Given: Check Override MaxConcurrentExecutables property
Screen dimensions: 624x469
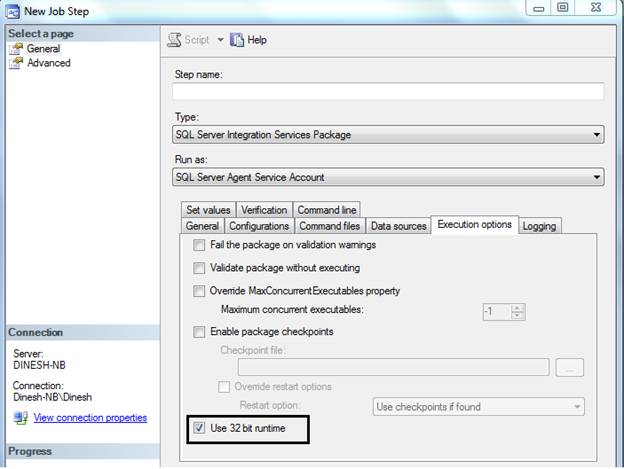Looking at the screenshot, I should (200, 291).
